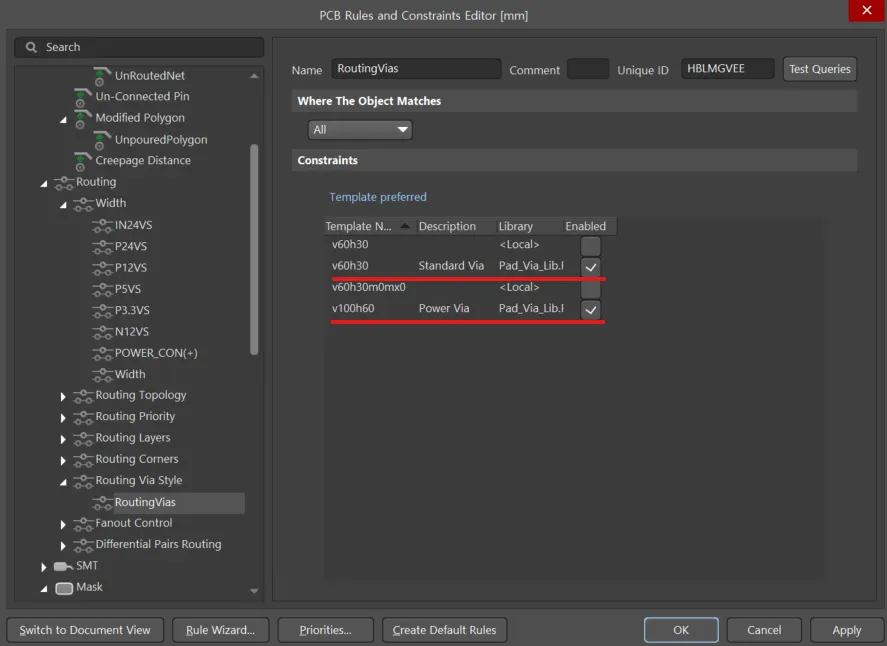
Task: Select the UnRoutedNet rule icon
Action: [102, 76]
